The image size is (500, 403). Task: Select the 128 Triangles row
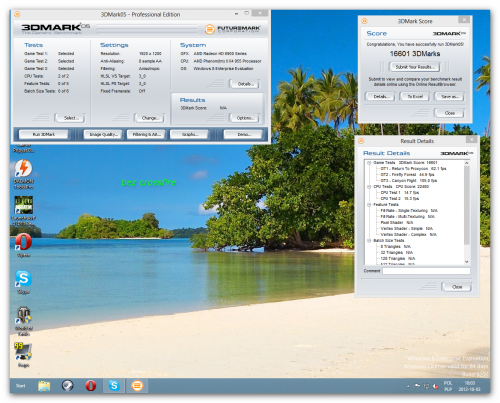(x=398, y=259)
